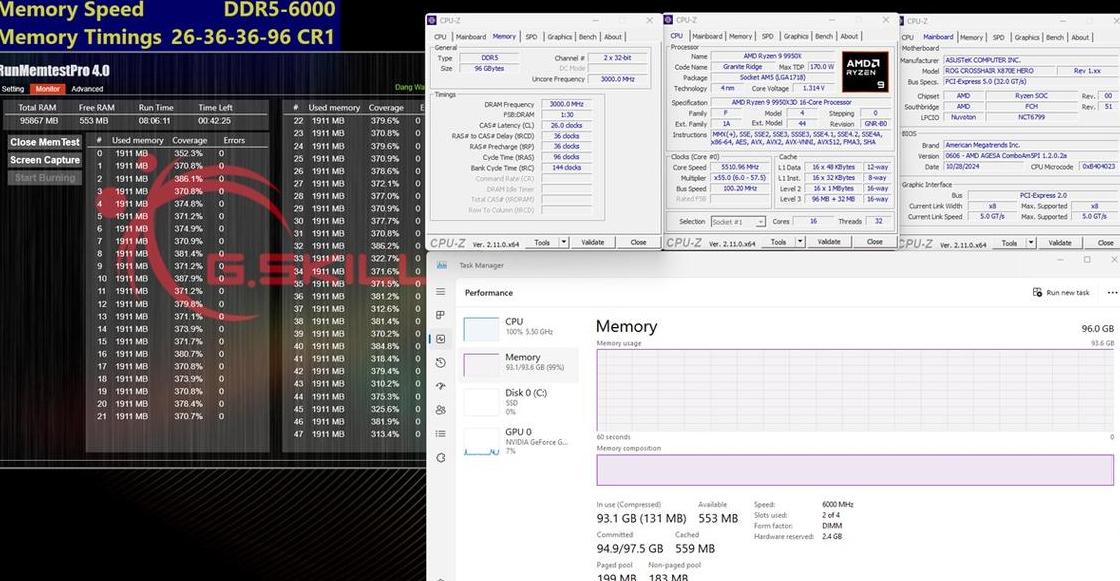1120x581 pixels.
Task: Click Run new task in Task Manager
Action: [1061, 292]
